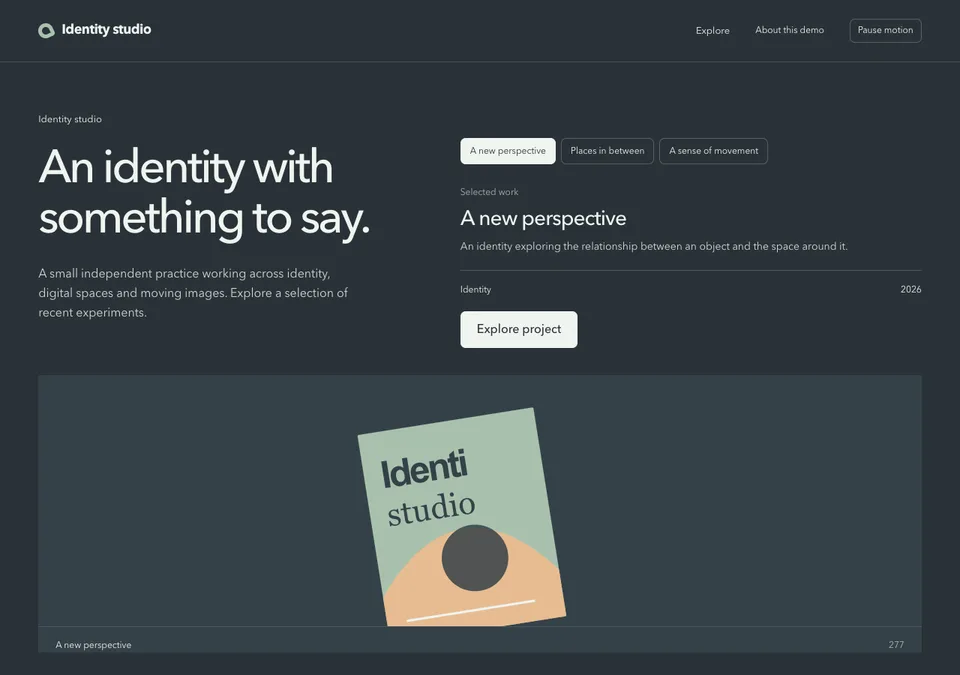Click the 'Selected work' label
960x675 pixels.
click(489, 192)
